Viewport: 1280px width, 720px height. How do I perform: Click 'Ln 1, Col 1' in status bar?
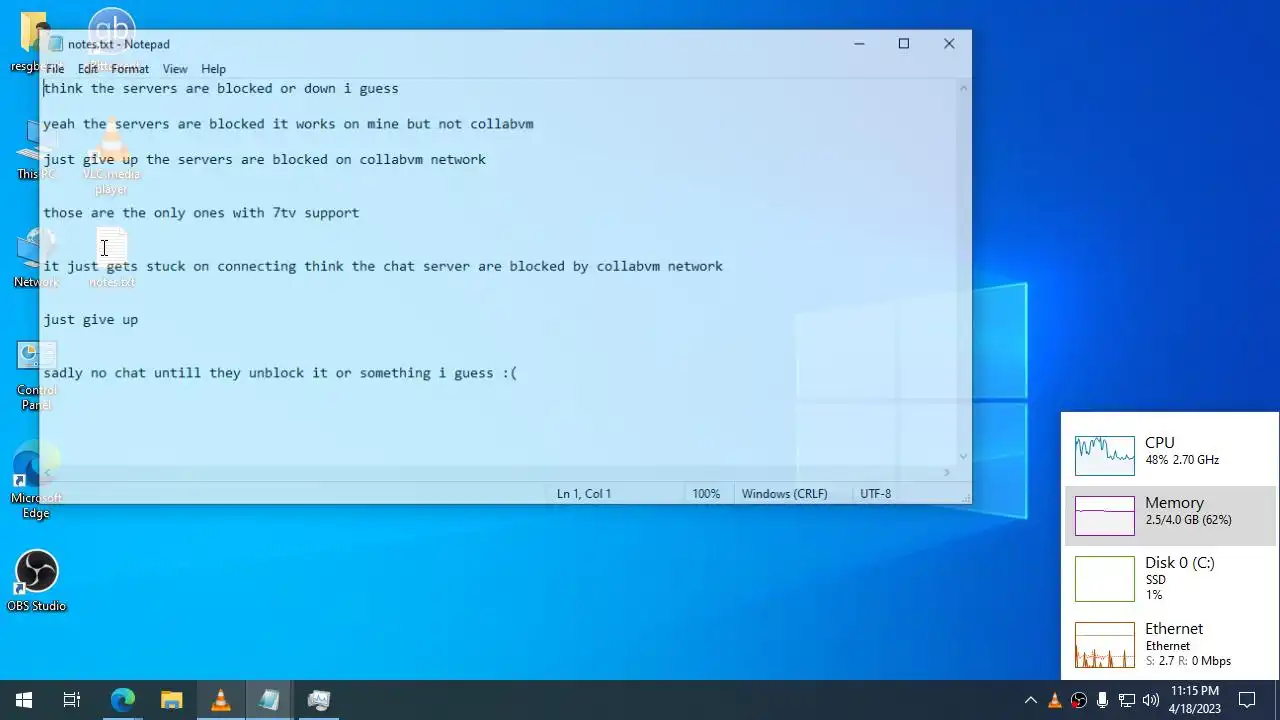[x=584, y=494]
